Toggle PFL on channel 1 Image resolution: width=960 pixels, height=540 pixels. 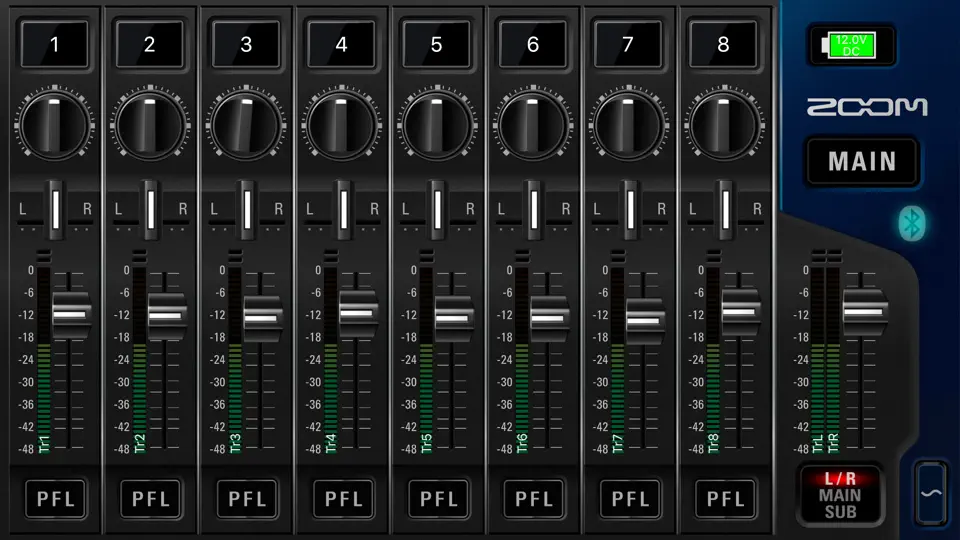point(55,499)
